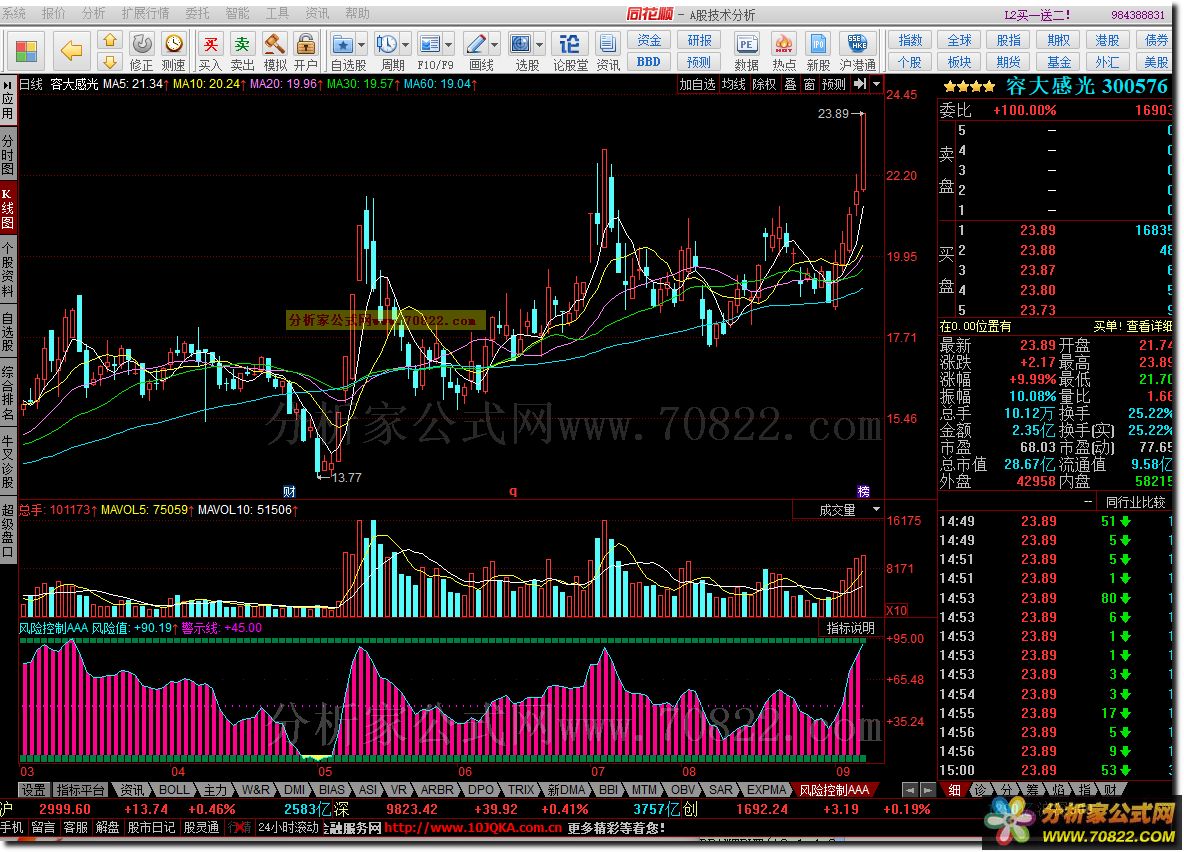Click the 港股 Hong Kong stocks button

(x=1108, y=40)
